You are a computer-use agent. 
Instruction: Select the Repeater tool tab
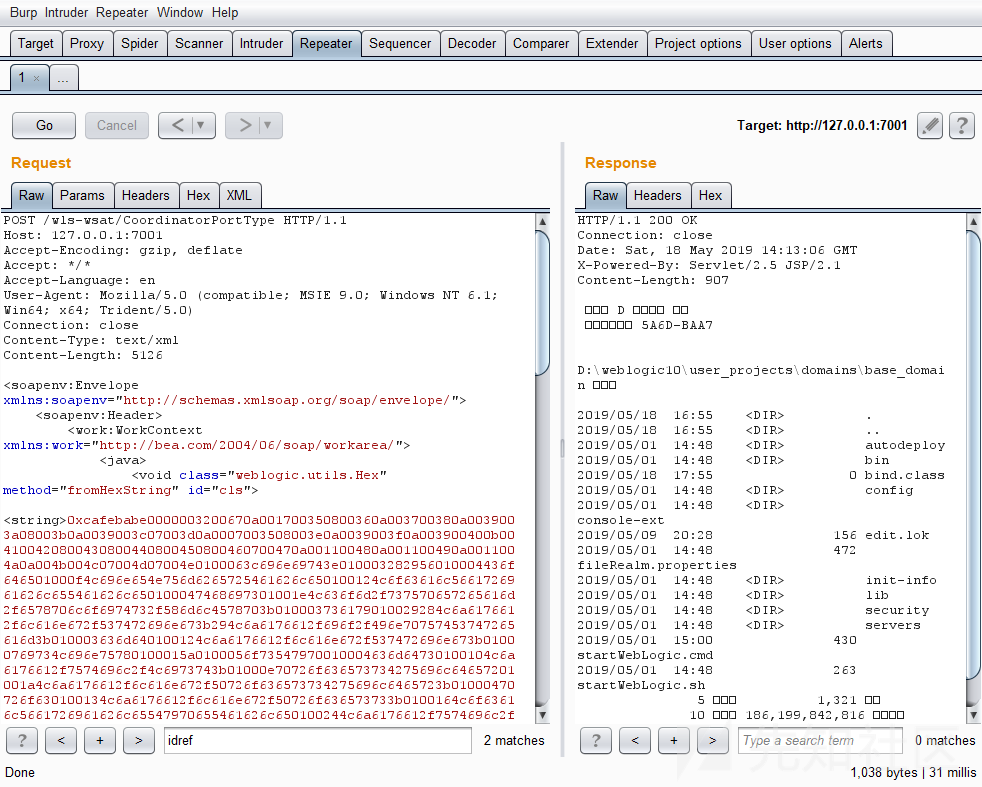326,44
